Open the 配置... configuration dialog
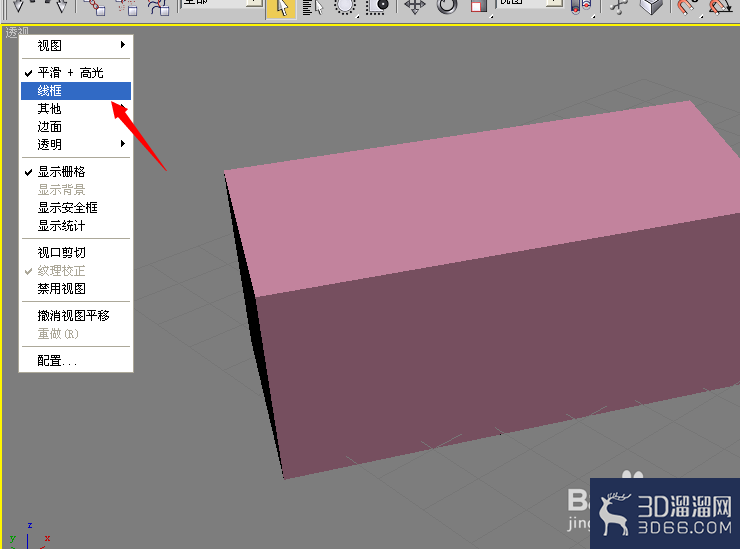 pyautogui.click(x=76, y=361)
